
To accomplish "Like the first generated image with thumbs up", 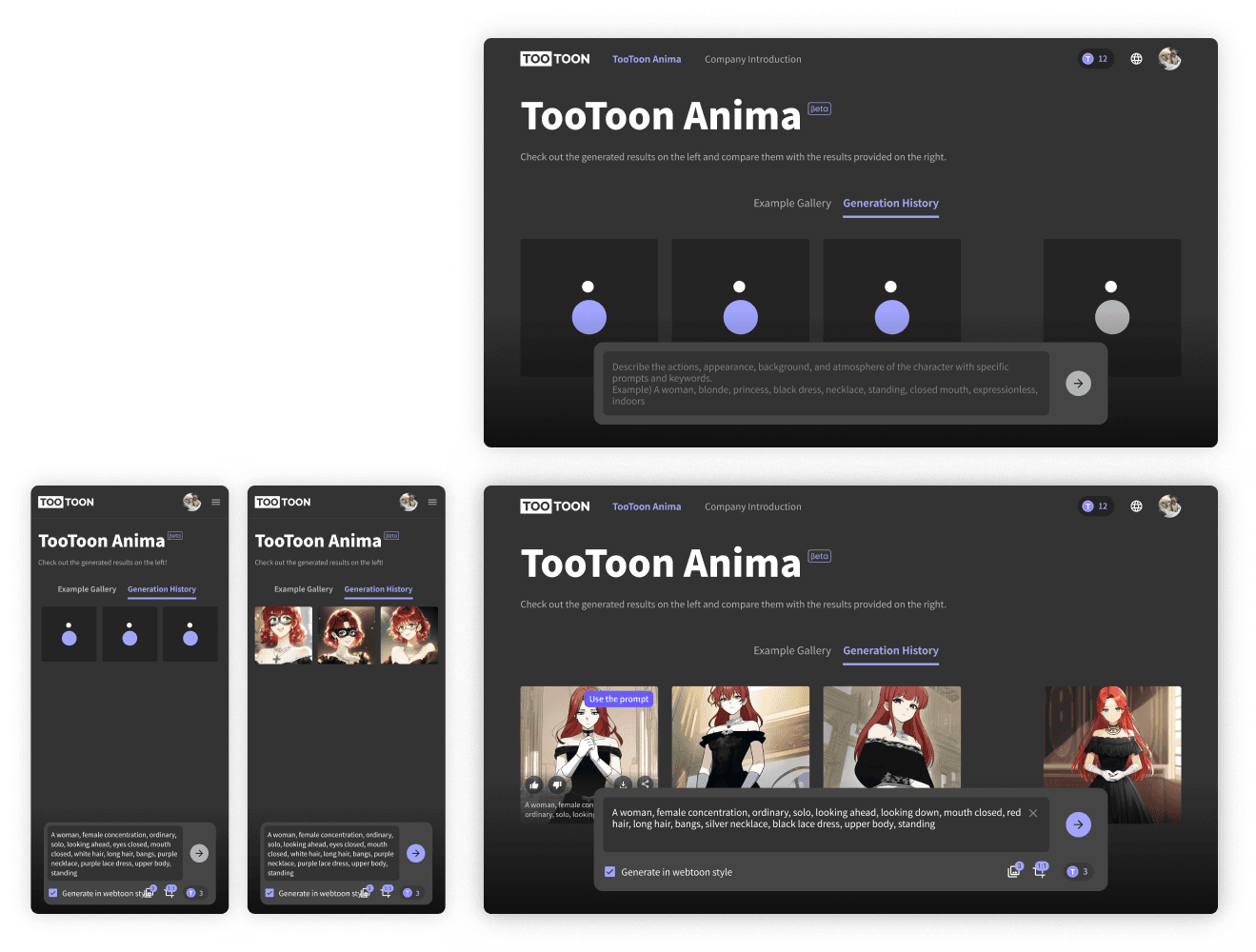I will click(x=534, y=784).
